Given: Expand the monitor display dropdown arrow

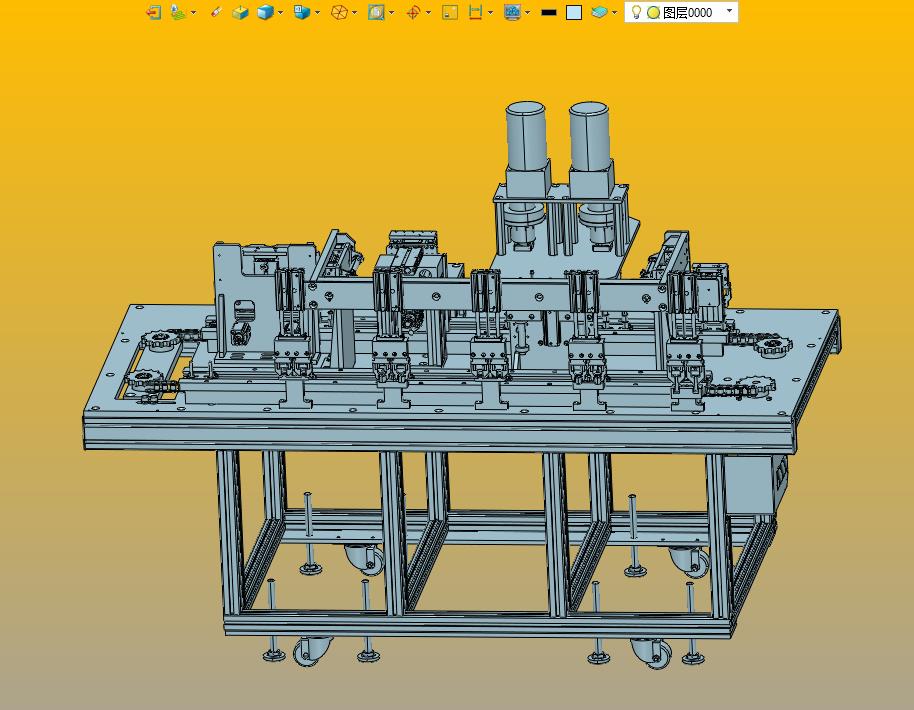Looking at the screenshot, I should (528, 12).
